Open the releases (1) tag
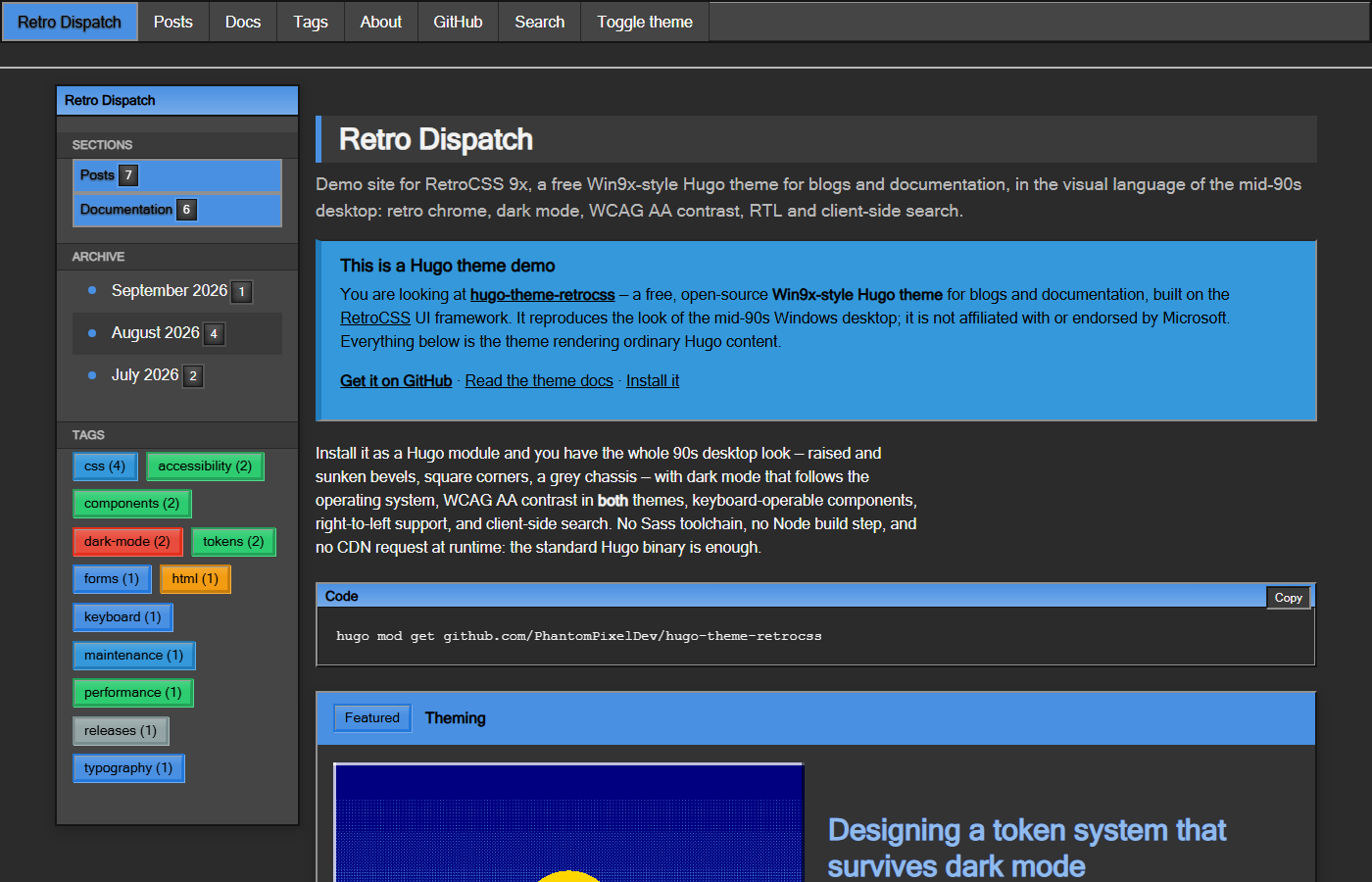The image size is (1372, 882). [x=121, y=731]
